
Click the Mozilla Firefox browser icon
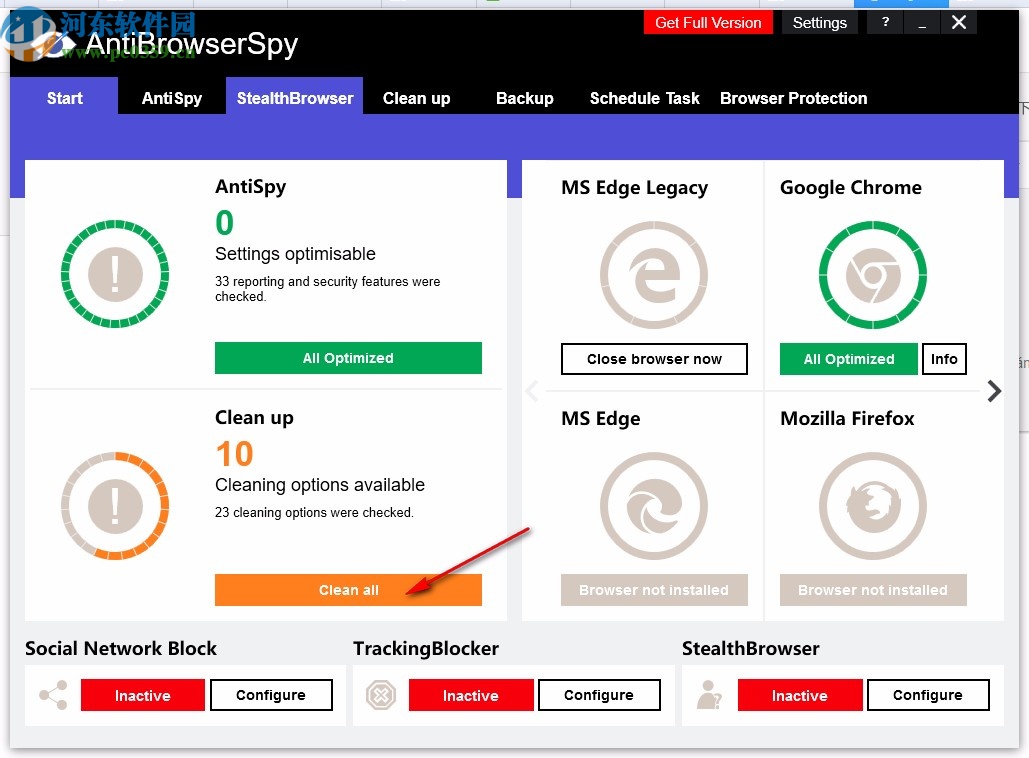pos(872,505)
